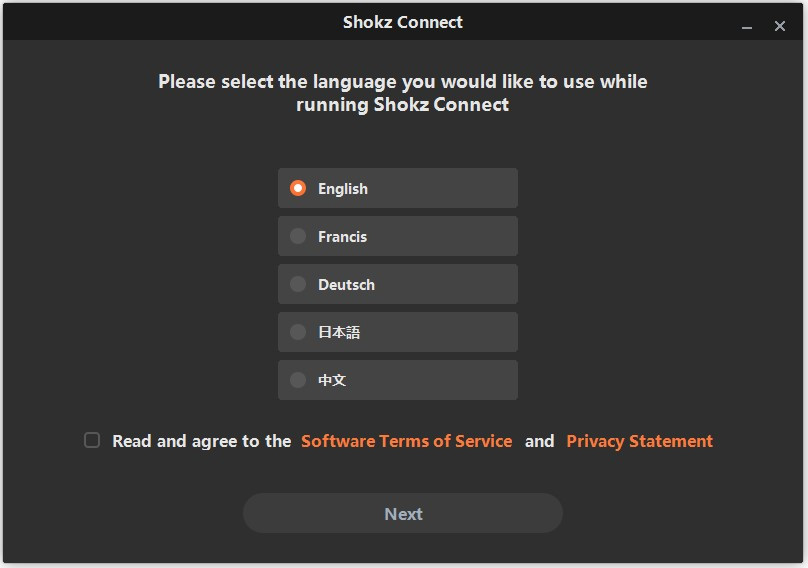Select the English radio button

[297, 188]
